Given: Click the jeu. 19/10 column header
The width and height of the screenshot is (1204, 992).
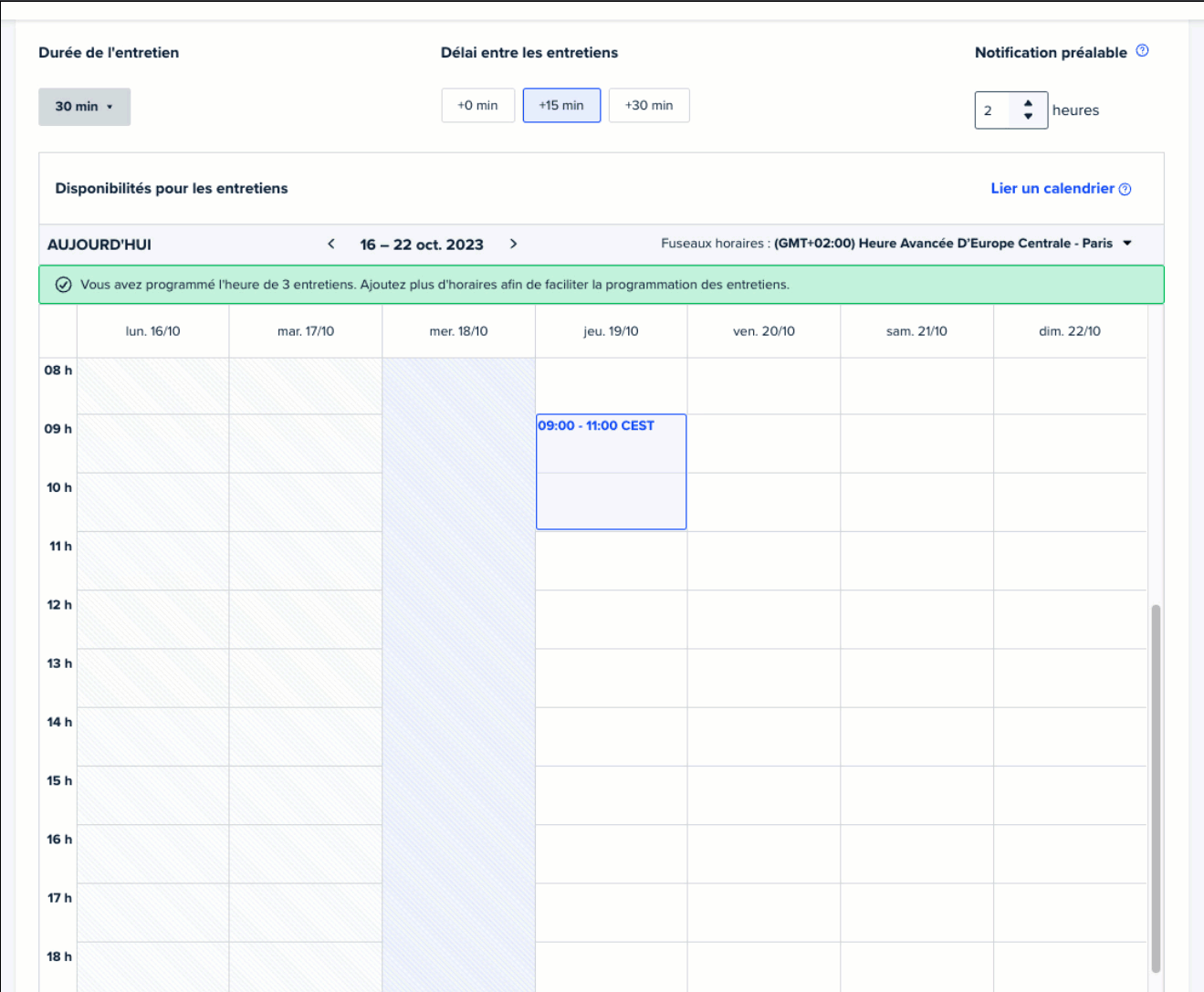Looking at the screenshot, I should click(x=611, y=331).
